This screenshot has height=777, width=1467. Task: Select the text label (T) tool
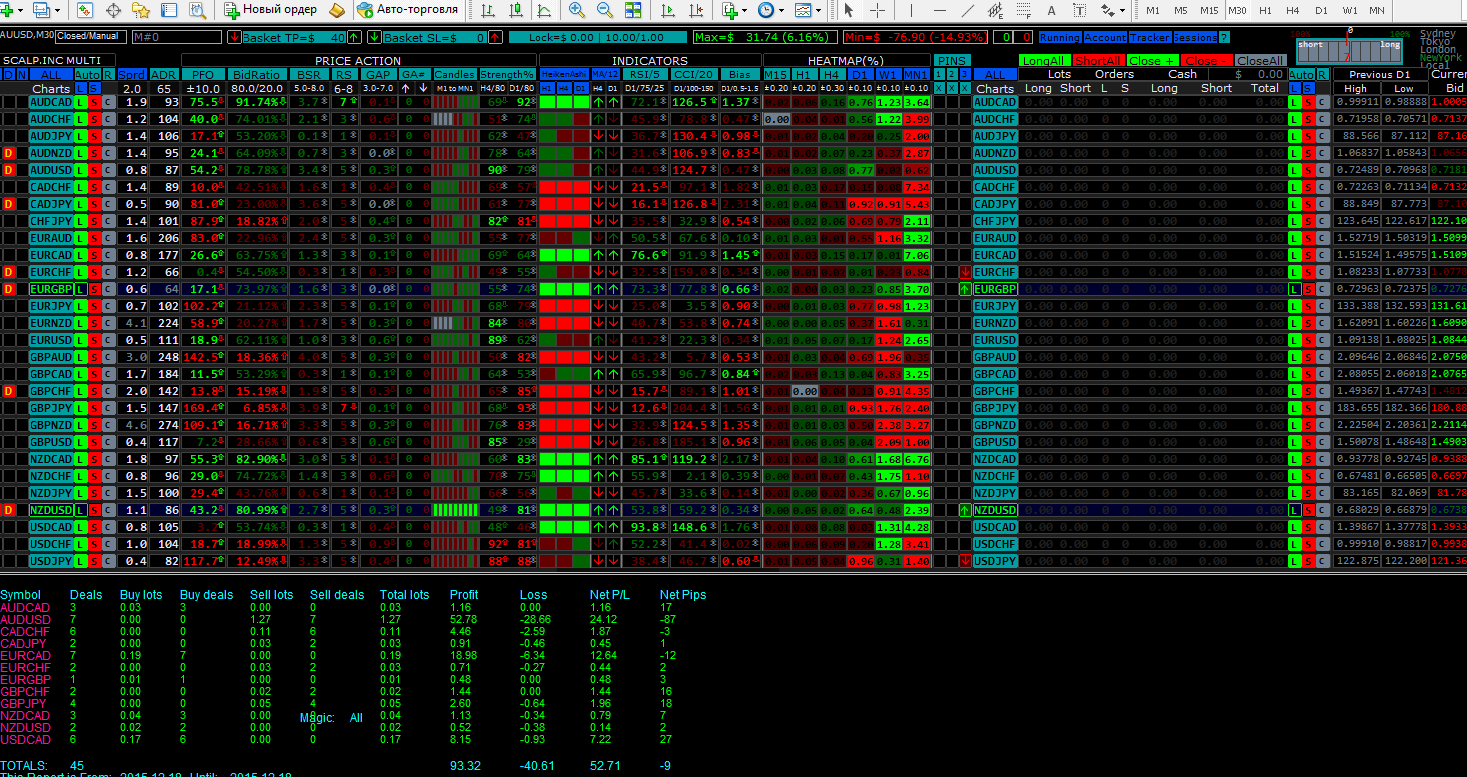pyautogui.click(x=1080, y=10)
